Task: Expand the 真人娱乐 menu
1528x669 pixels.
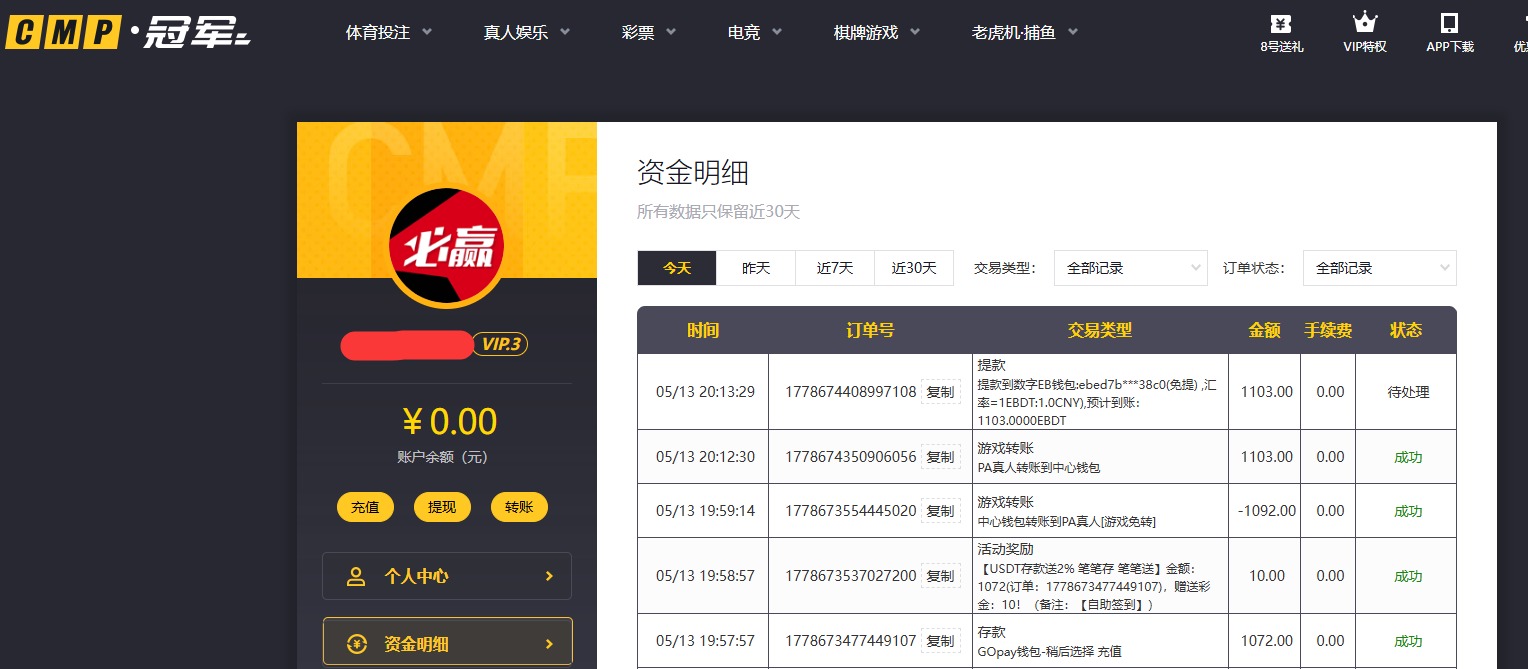Action: click(x=527, y=32)
